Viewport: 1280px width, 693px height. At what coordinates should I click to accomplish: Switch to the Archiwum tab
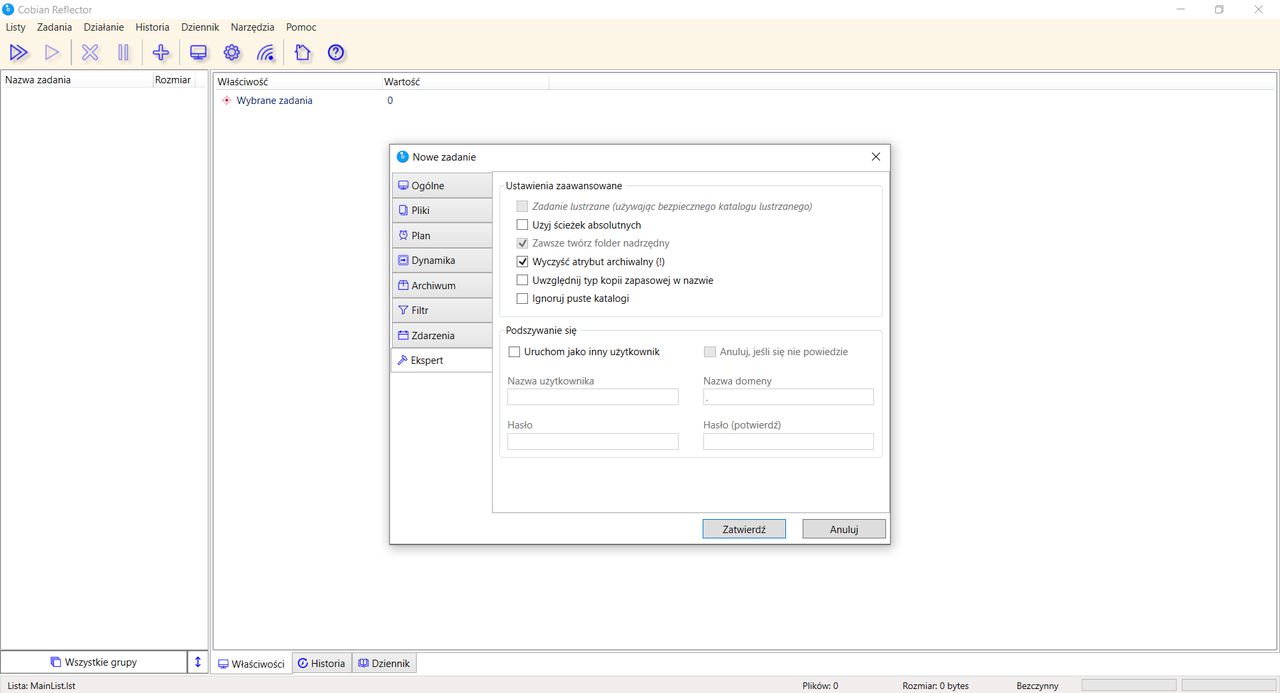(441, 286)
